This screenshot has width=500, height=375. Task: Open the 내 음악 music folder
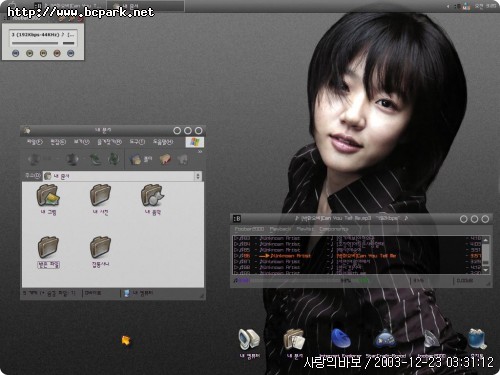[153, 200]
